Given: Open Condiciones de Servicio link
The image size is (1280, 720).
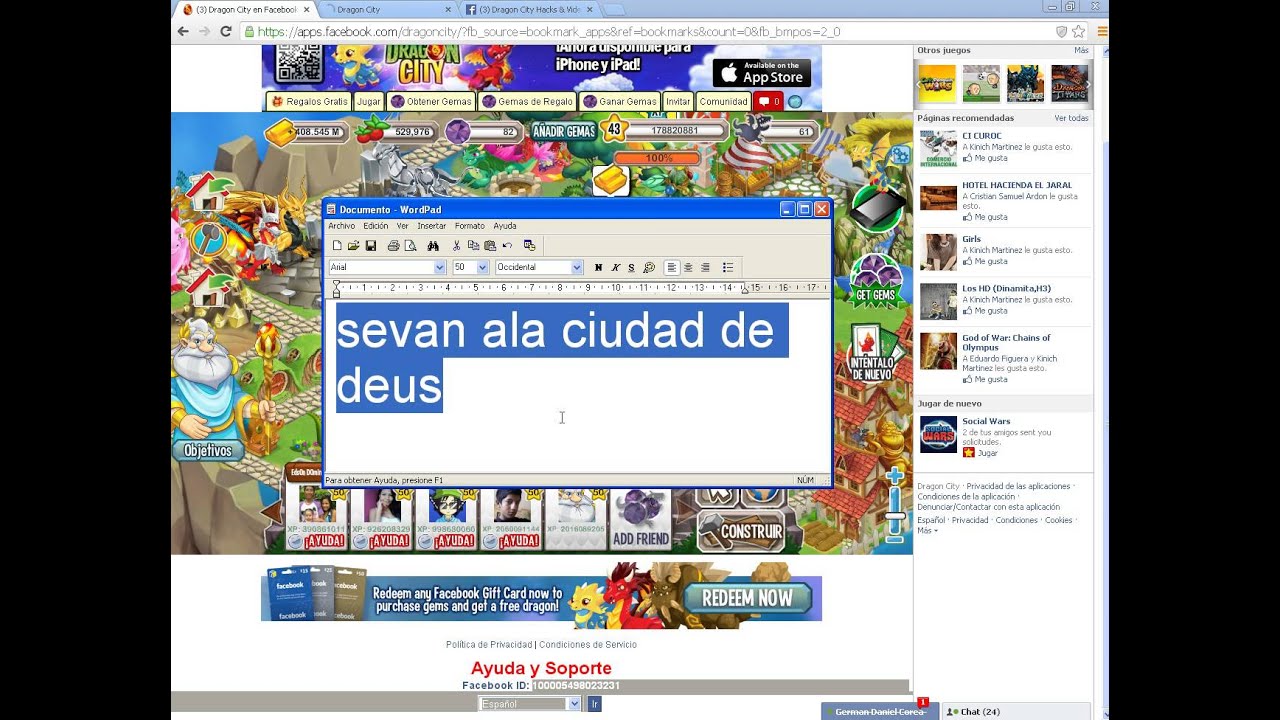Looking at the screenshot, I should pos(588,645).
